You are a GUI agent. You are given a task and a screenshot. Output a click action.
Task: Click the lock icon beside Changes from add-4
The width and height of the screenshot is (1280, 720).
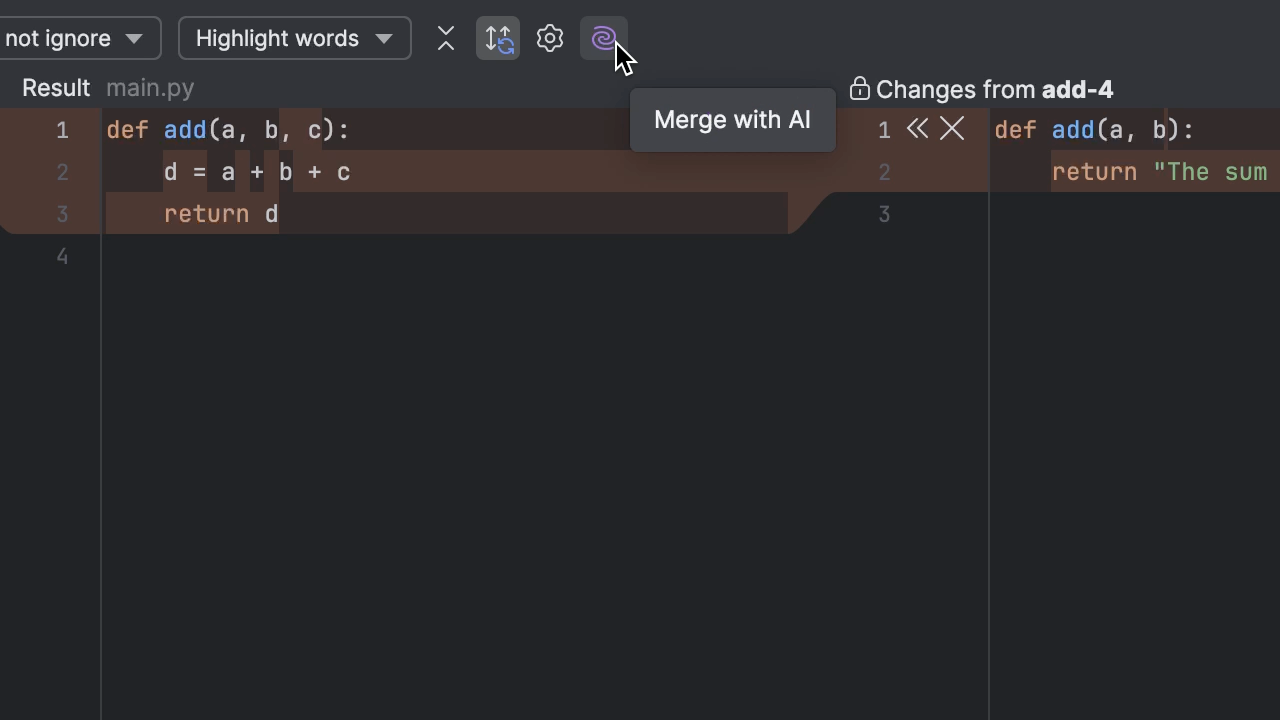point(859,89)
